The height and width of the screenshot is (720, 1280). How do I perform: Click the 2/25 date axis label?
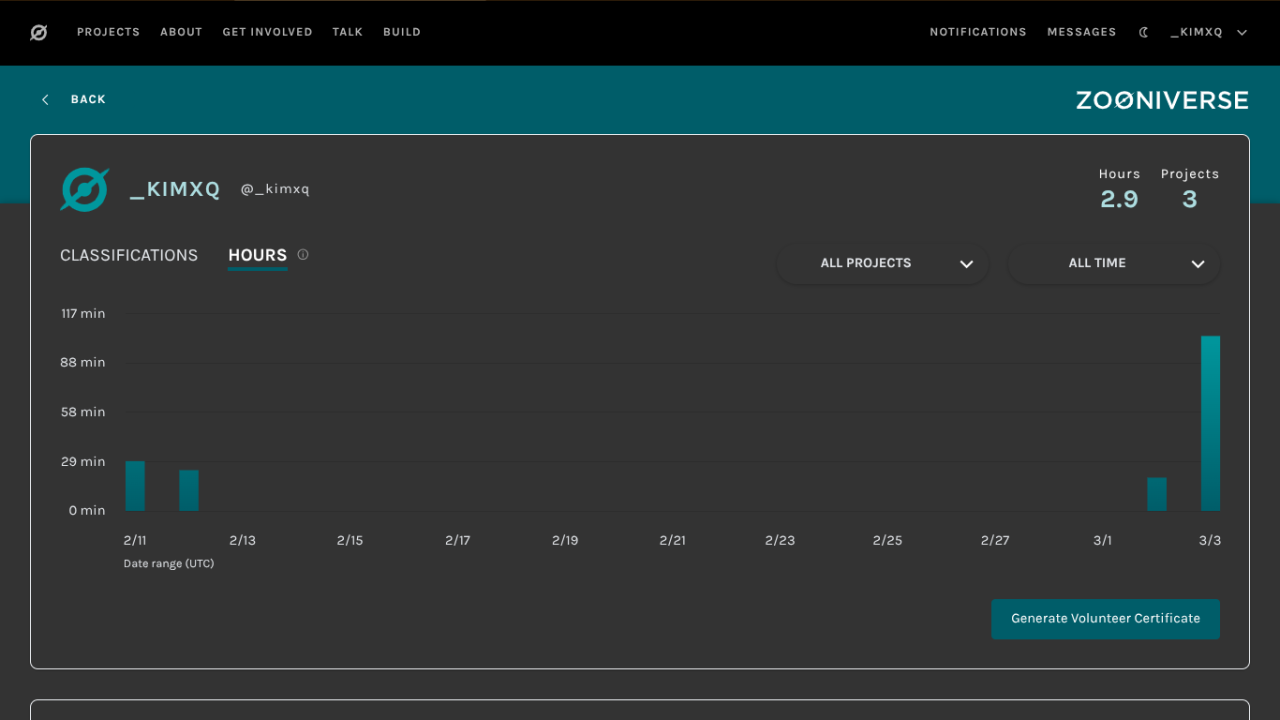(888, 541)
